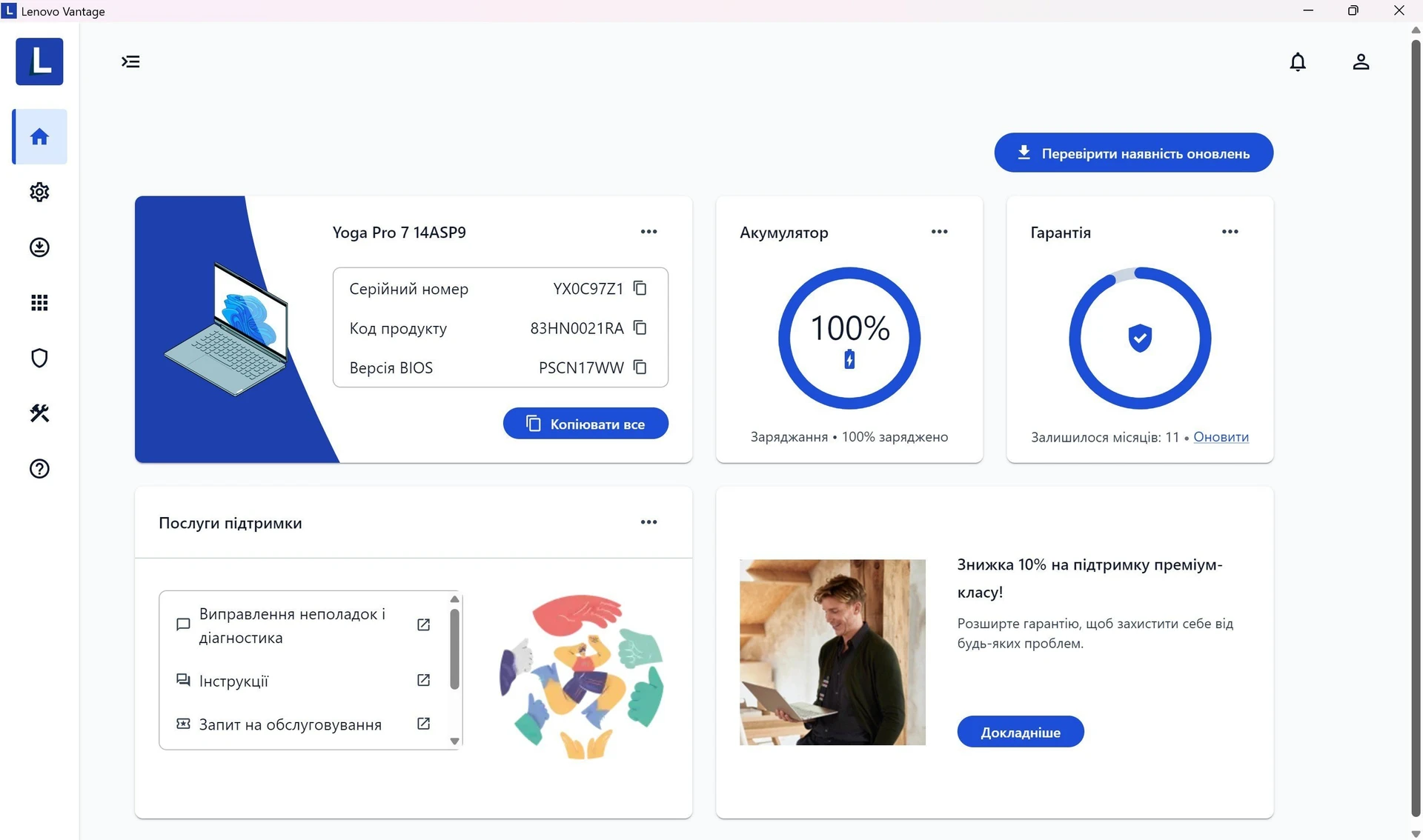The image size is (1423, 840).
Task: Copy the serial number YX0C97Z1
Action: click(x=640, y=288)
